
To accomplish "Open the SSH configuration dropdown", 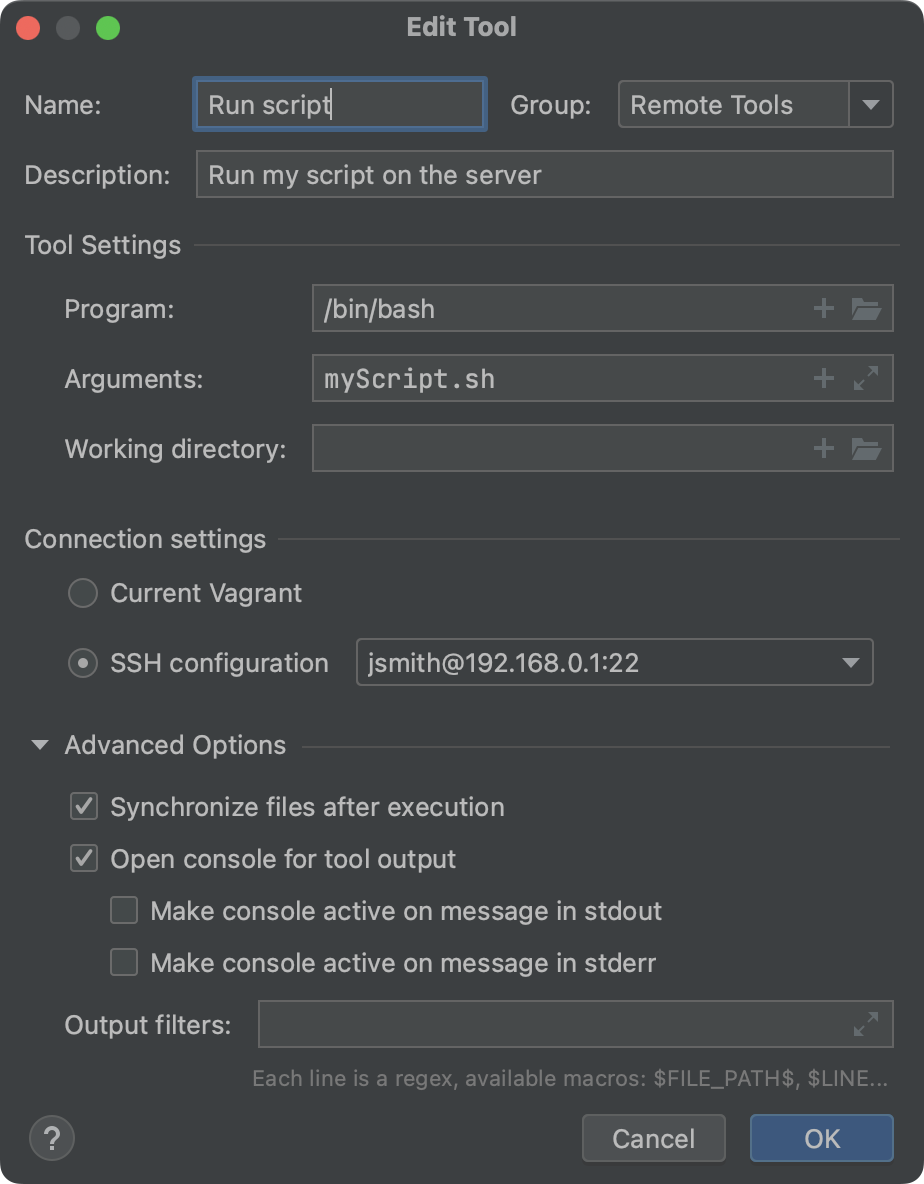I will click(x=849, y=662).
